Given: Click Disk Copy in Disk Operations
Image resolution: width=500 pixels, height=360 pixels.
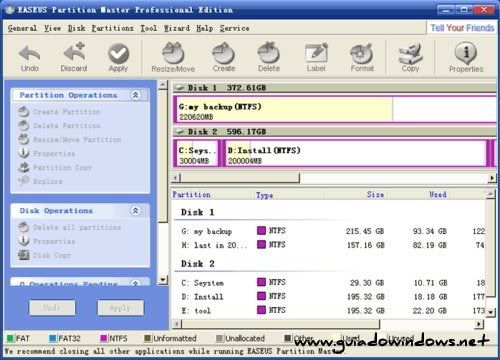Looking at the screenshot, I should coord(44,255).
